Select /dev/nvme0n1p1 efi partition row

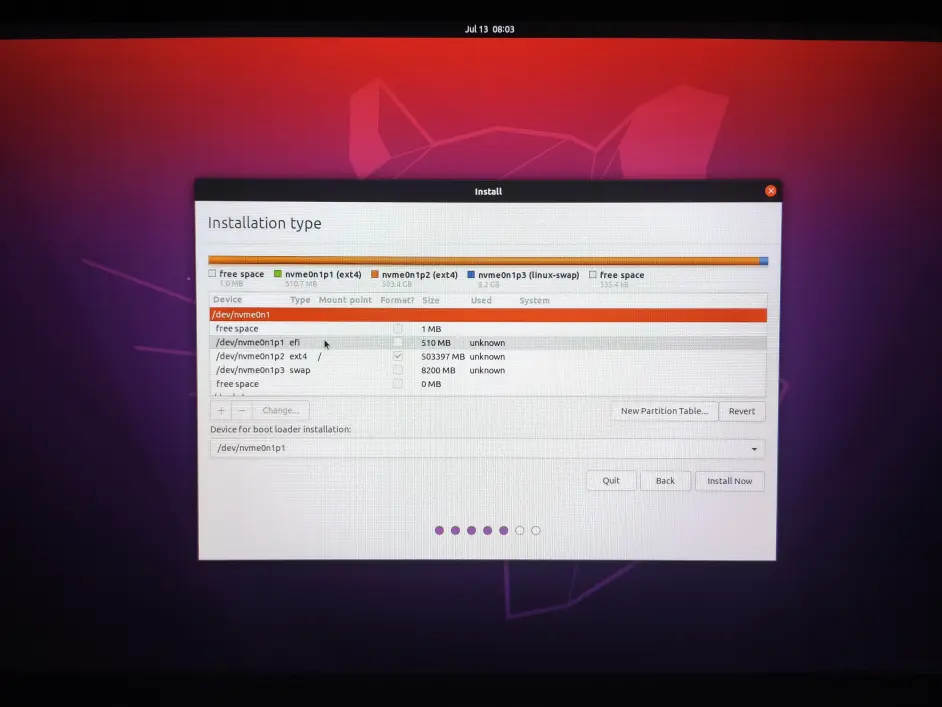[488, 342]
